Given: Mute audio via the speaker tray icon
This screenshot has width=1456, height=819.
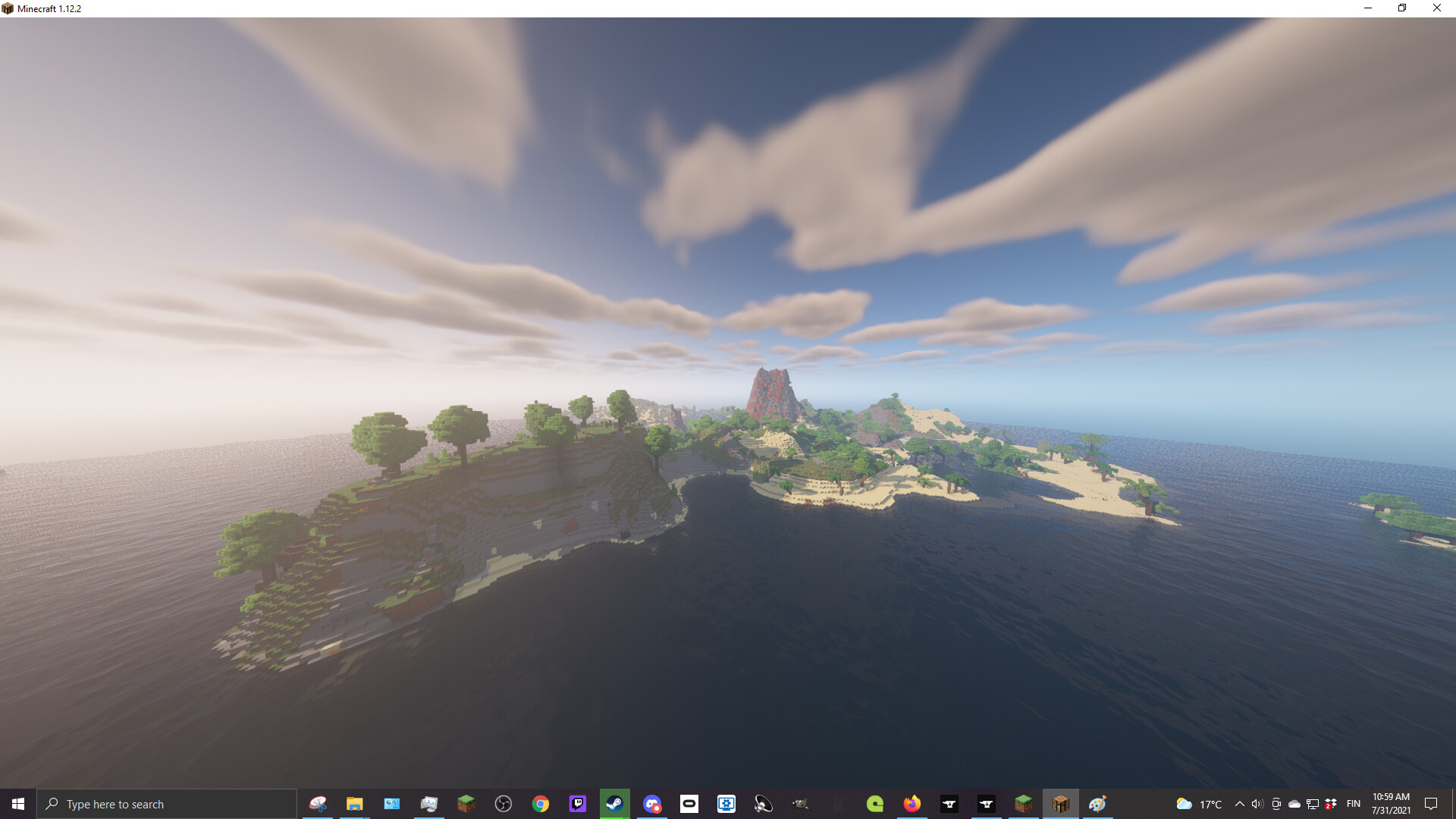Looking at the screenshot, I should click(1258, 804).
